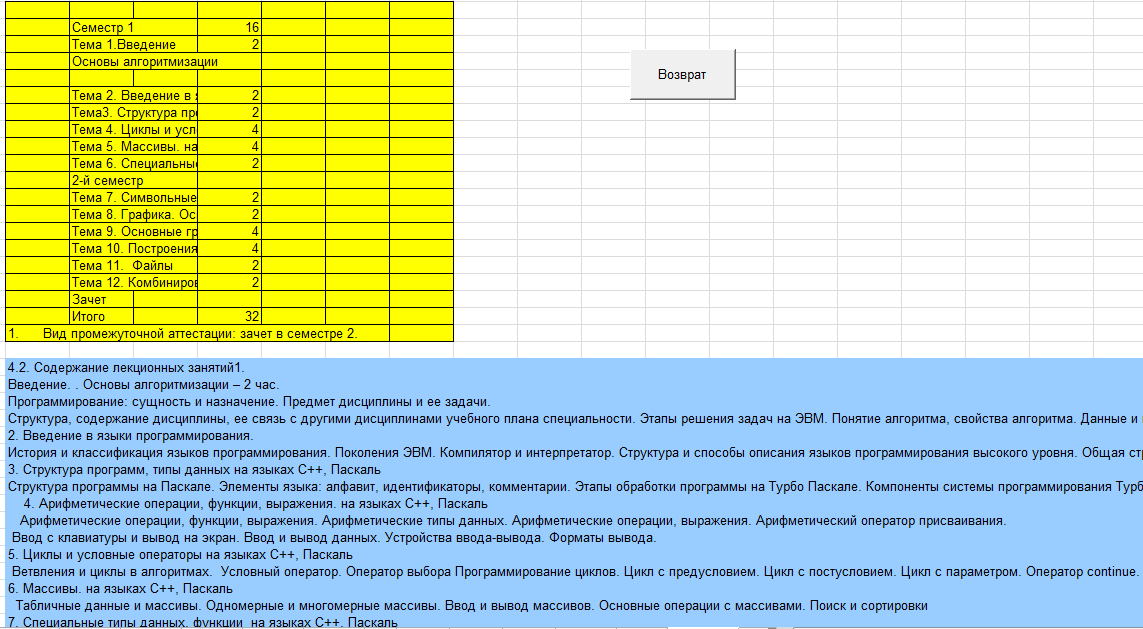Select the 'Зачет' cell
Screen dimensions: 1143x629
tap(102, 300)
